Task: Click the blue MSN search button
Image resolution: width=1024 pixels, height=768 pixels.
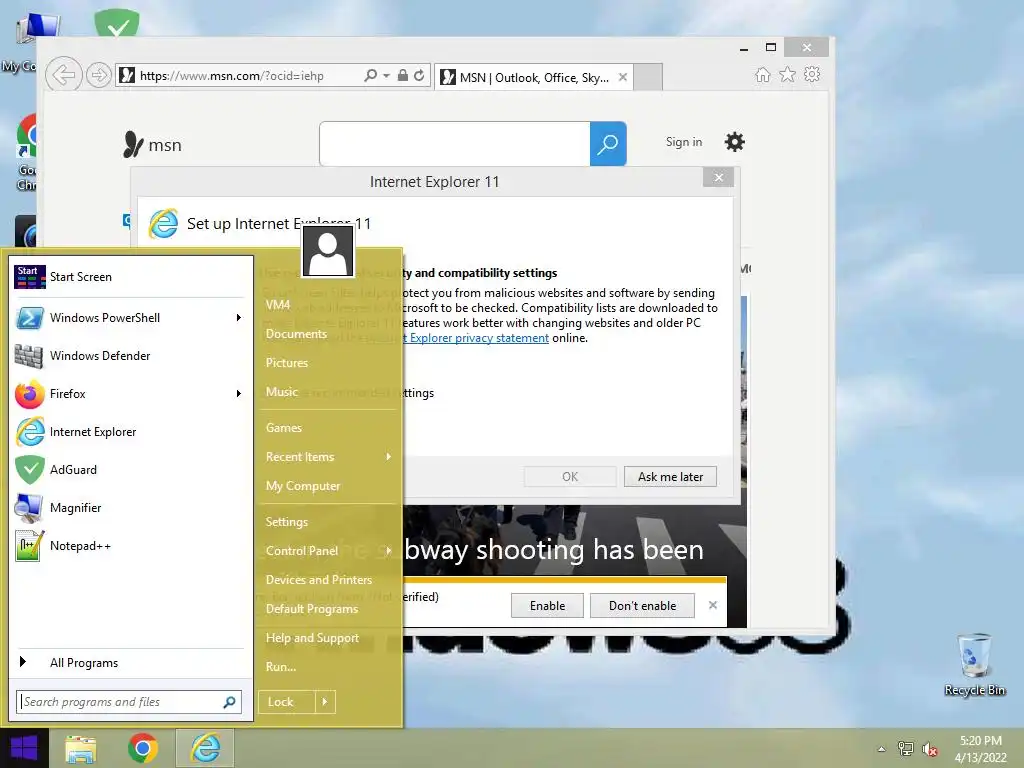Action: 608,144
